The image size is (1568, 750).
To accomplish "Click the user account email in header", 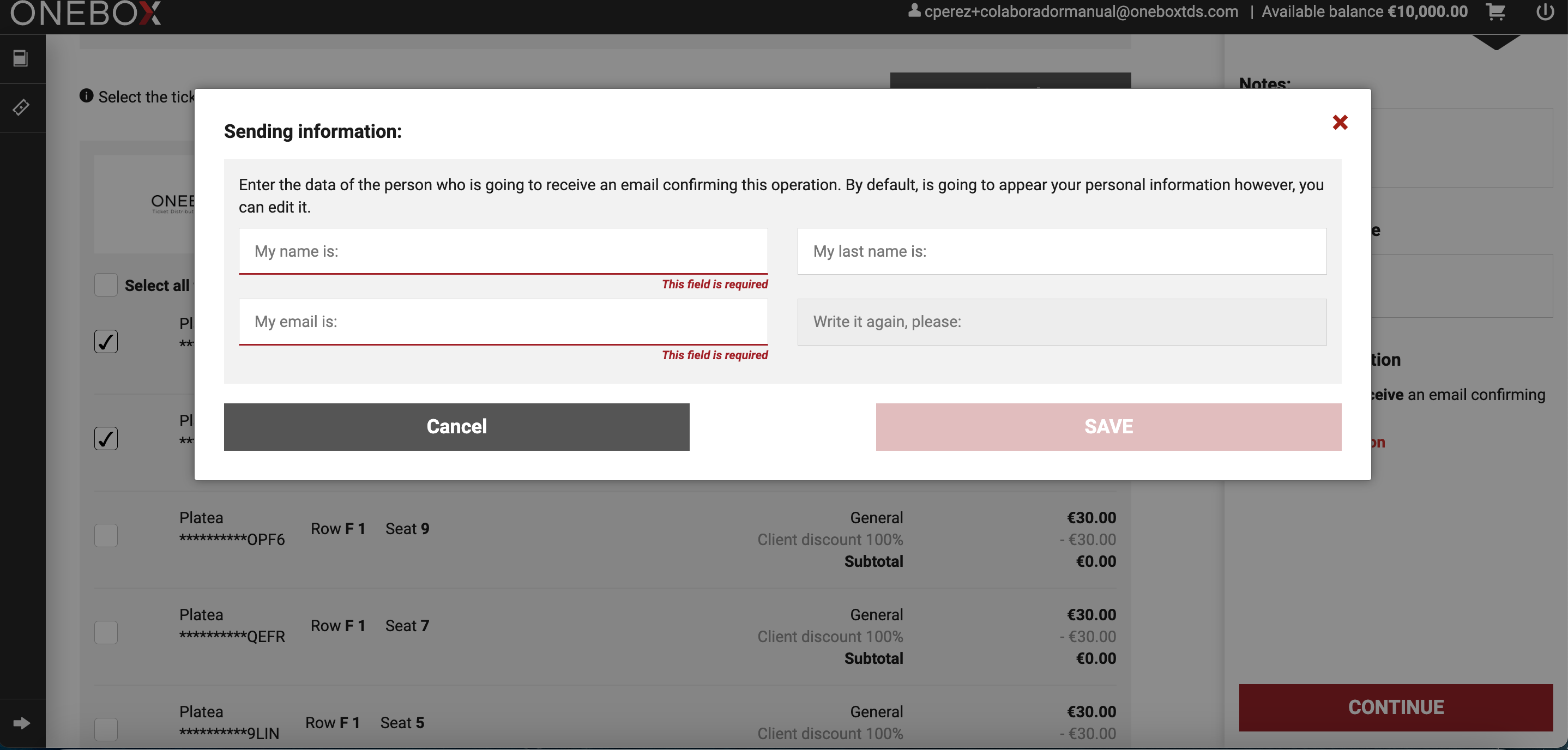I will click(1081, 11).
